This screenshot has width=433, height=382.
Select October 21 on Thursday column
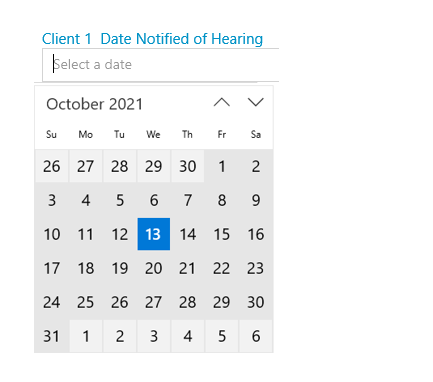pyautogui.click(x=188, y=268)
